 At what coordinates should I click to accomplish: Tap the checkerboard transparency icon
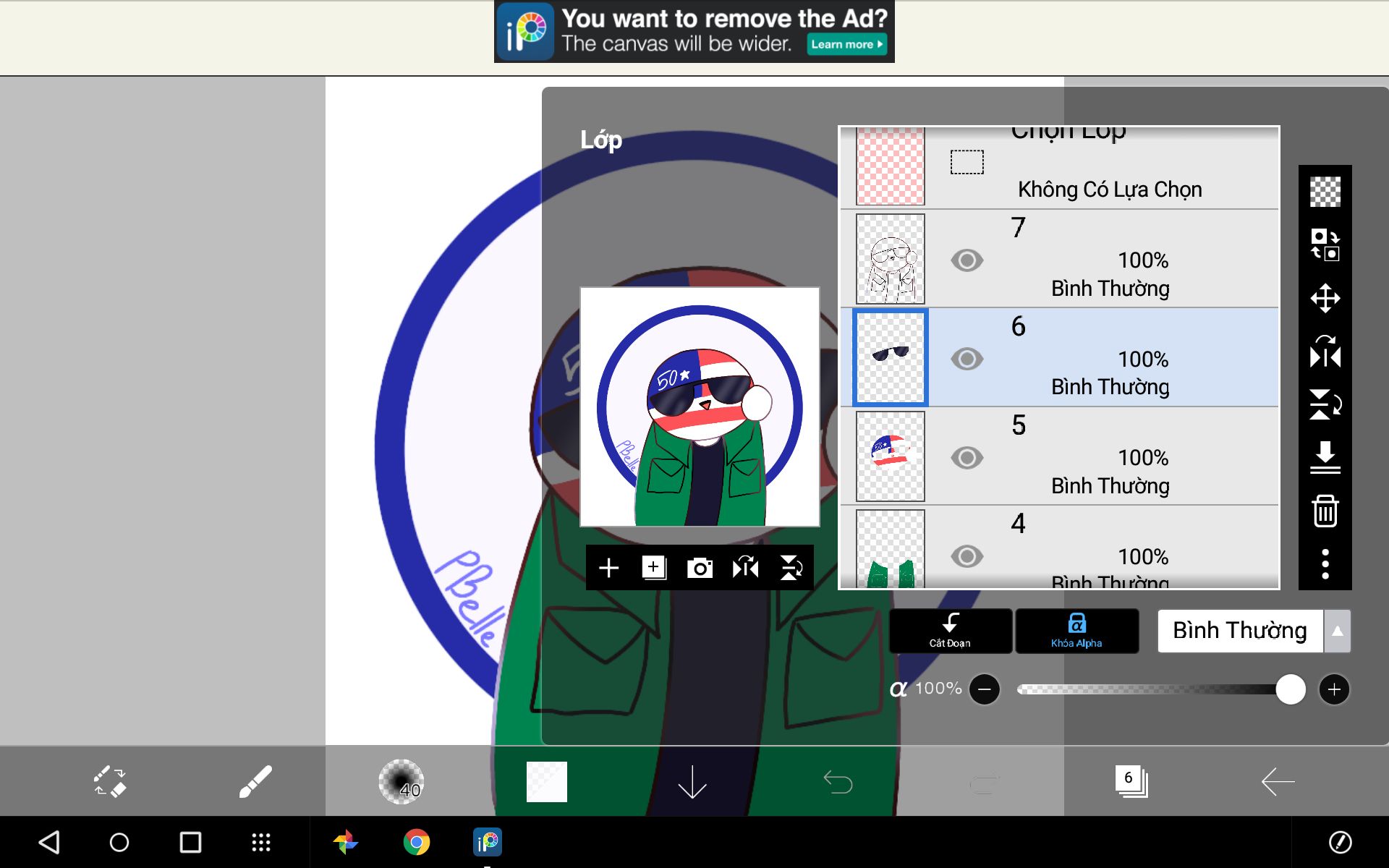pos(1325,192)
